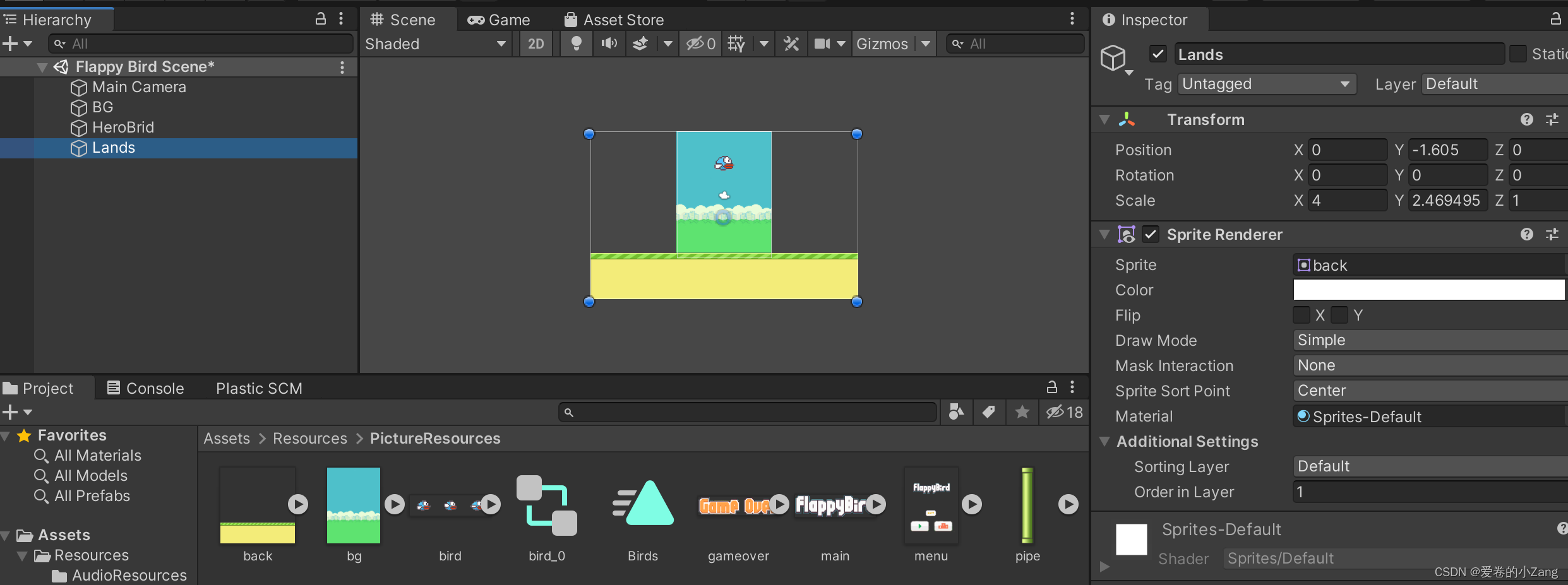The image size is (1568, 585).
Task: Open Gizmos dropdown arrow
Action: point(926,44)
